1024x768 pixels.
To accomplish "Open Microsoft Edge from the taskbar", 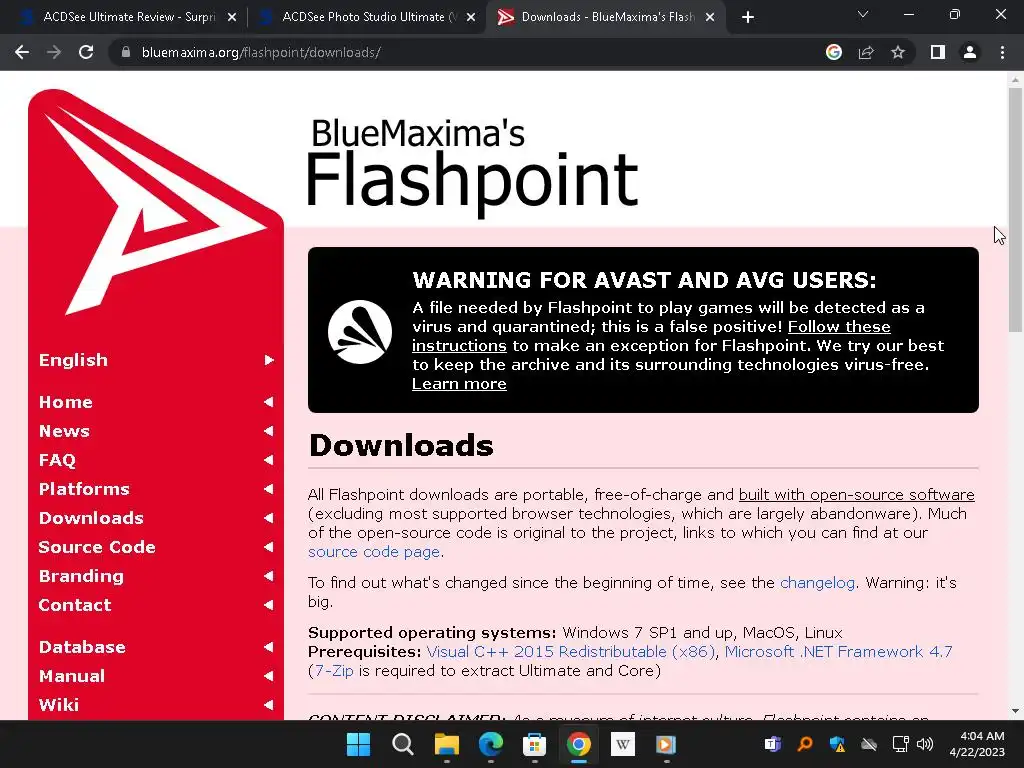I will click(490, 744).
